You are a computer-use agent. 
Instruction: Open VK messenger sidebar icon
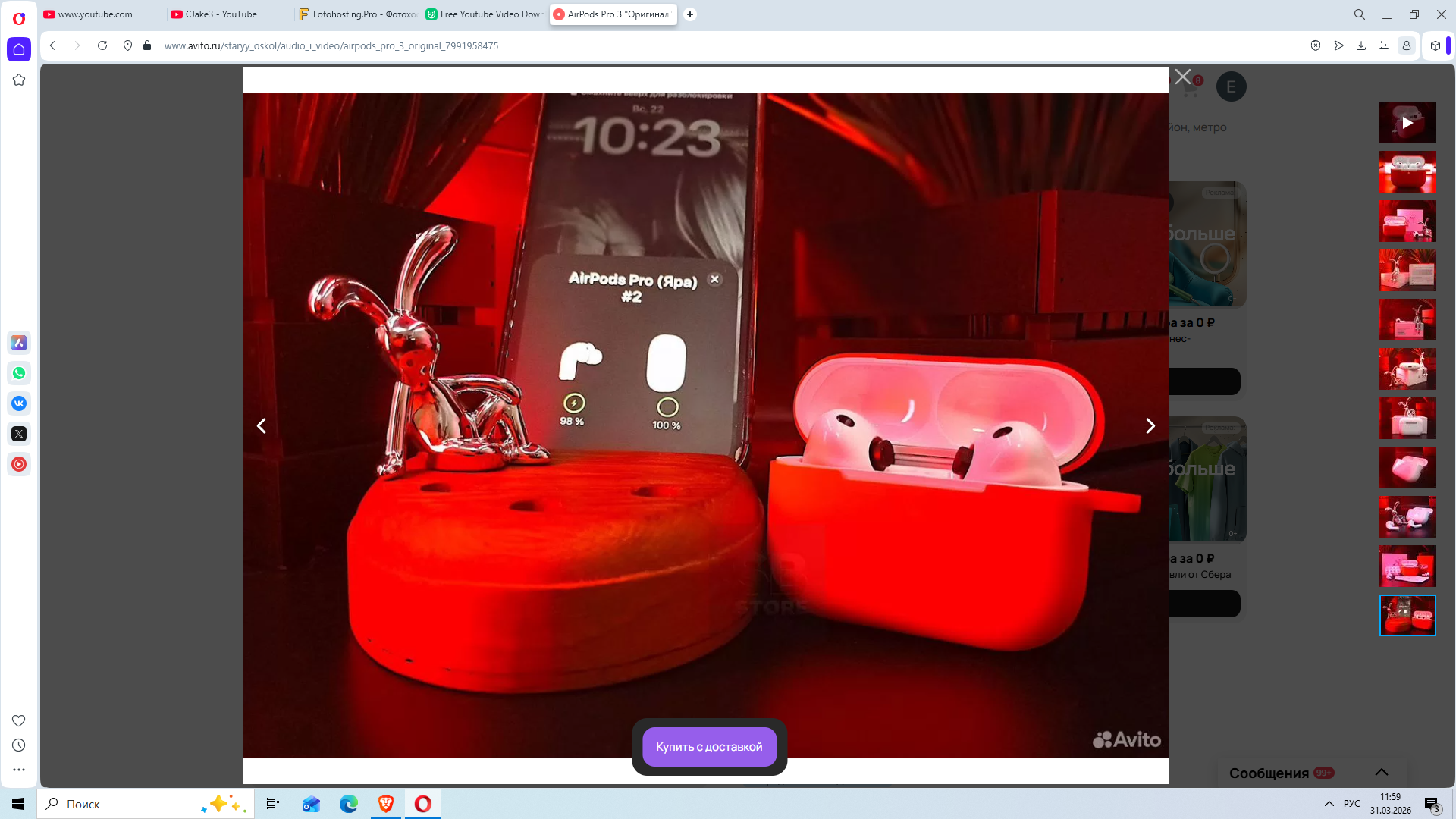[x=19, y=403]
